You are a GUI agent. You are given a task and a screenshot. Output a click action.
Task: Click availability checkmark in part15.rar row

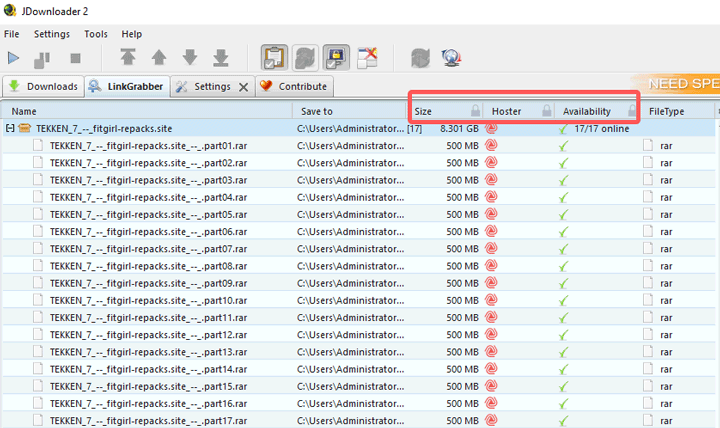563,387
